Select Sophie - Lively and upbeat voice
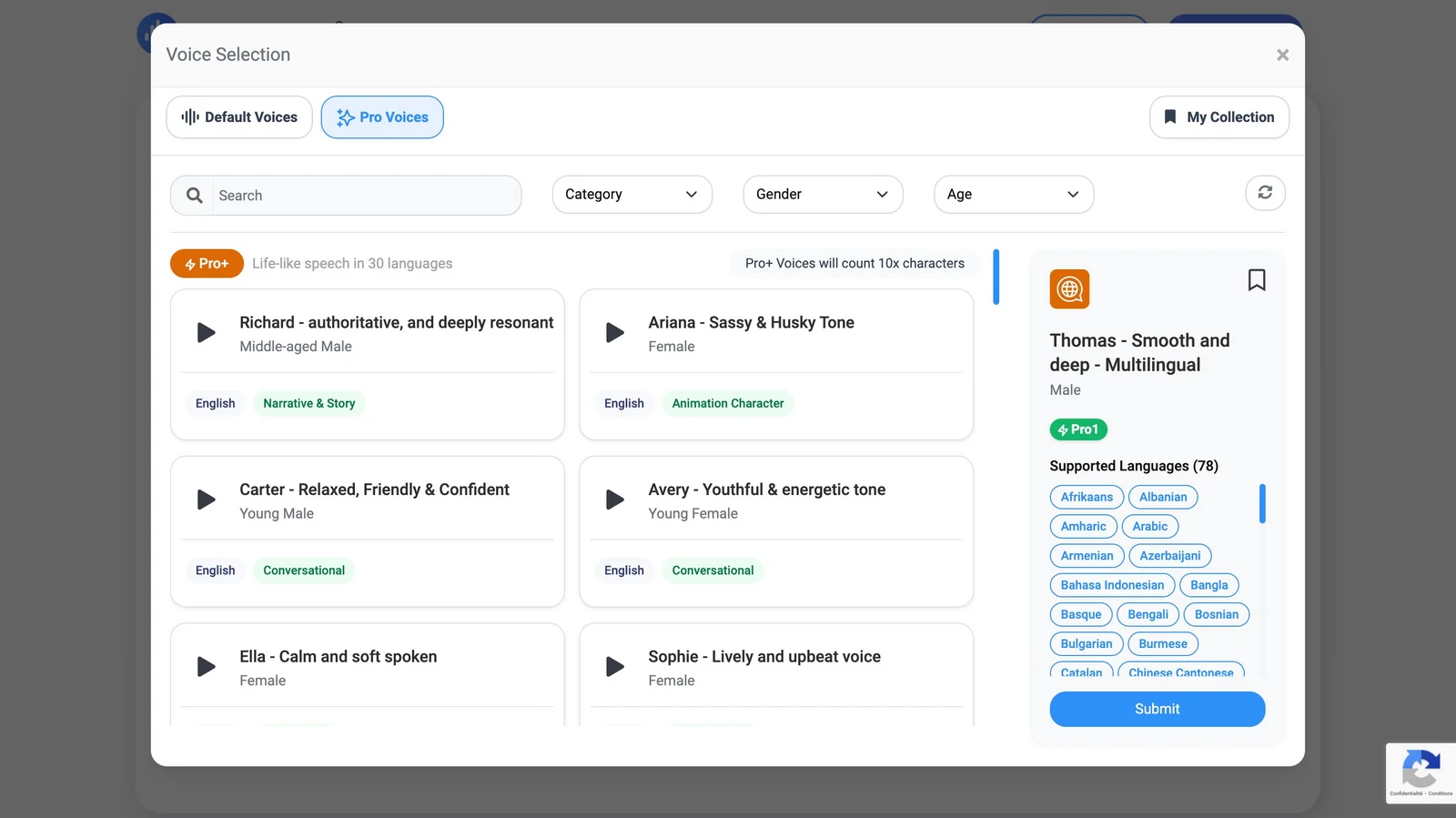This screenshot has height=818, width=1456. point(764,656)
